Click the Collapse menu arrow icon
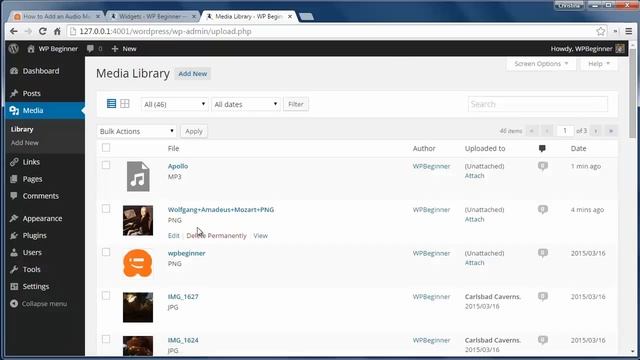 pos(14,304)
